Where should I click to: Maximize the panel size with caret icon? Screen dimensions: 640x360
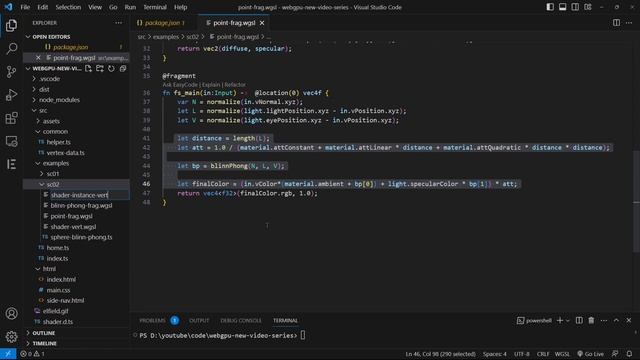(x=616, y=320)
